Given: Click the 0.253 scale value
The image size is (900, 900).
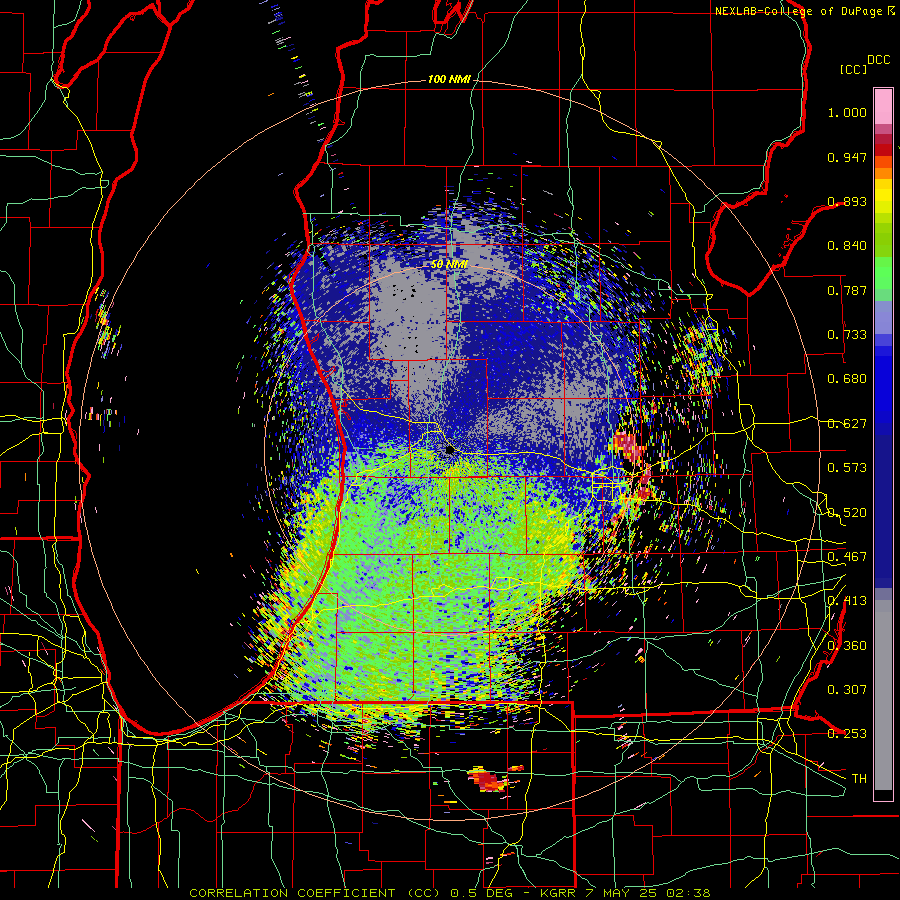Looking at the screenshot, I should [847, 734].
